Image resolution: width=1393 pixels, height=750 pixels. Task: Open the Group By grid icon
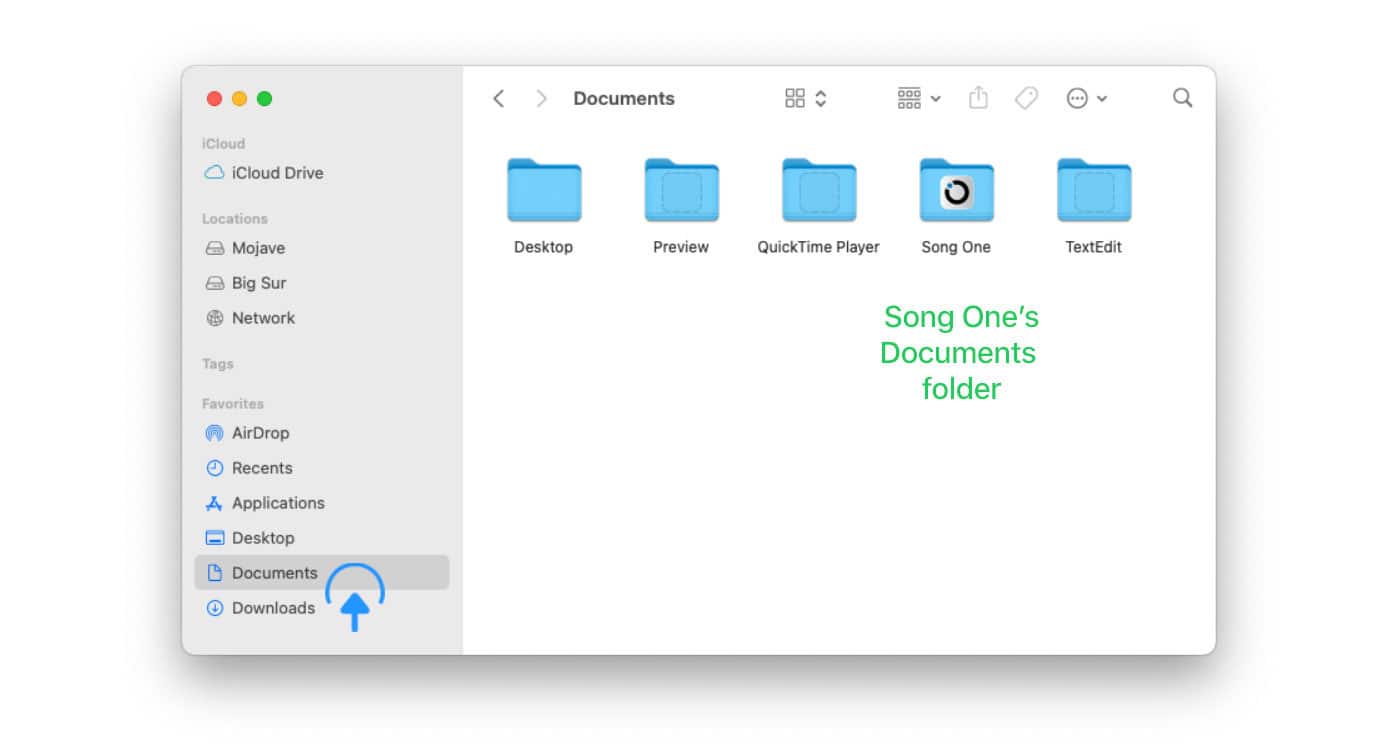pyautogui.click(x=909, y=98)
